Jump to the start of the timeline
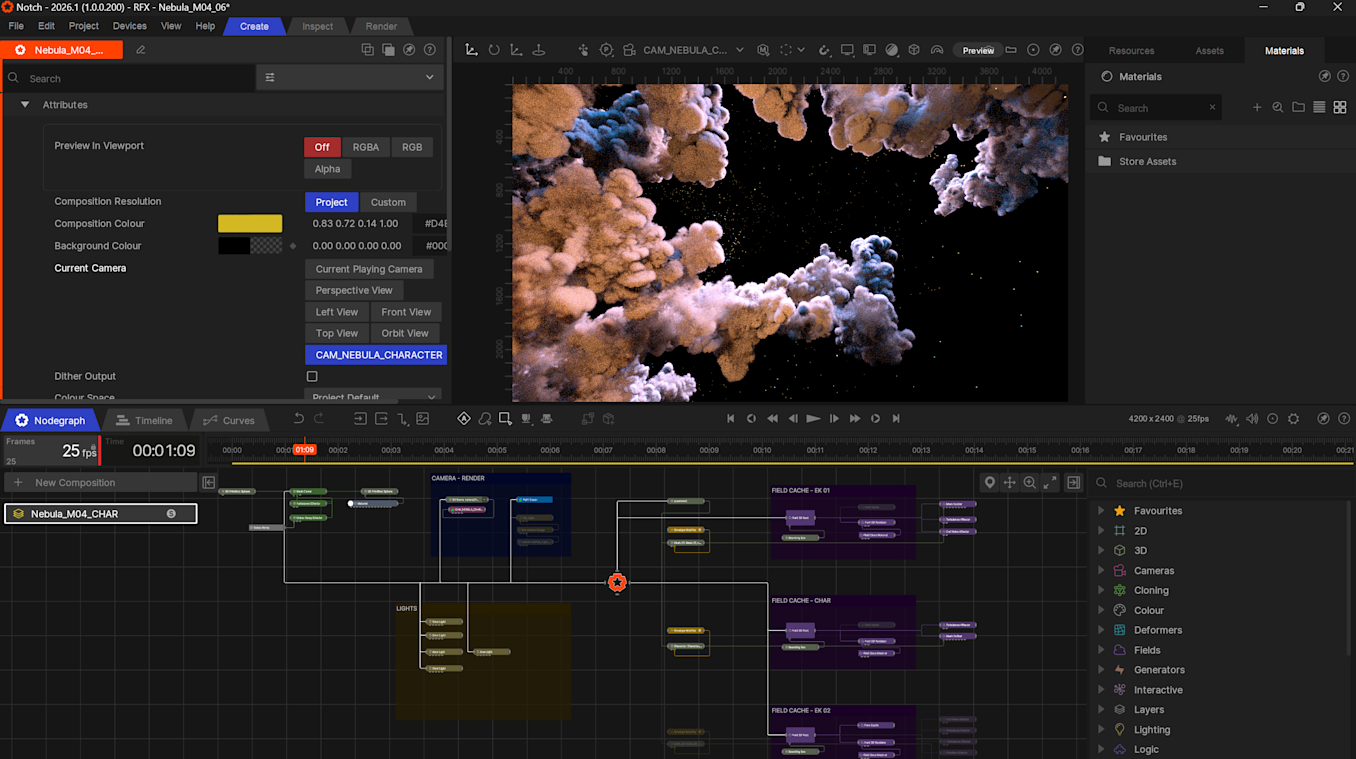1356x759 pixels. tap(730, 419)
